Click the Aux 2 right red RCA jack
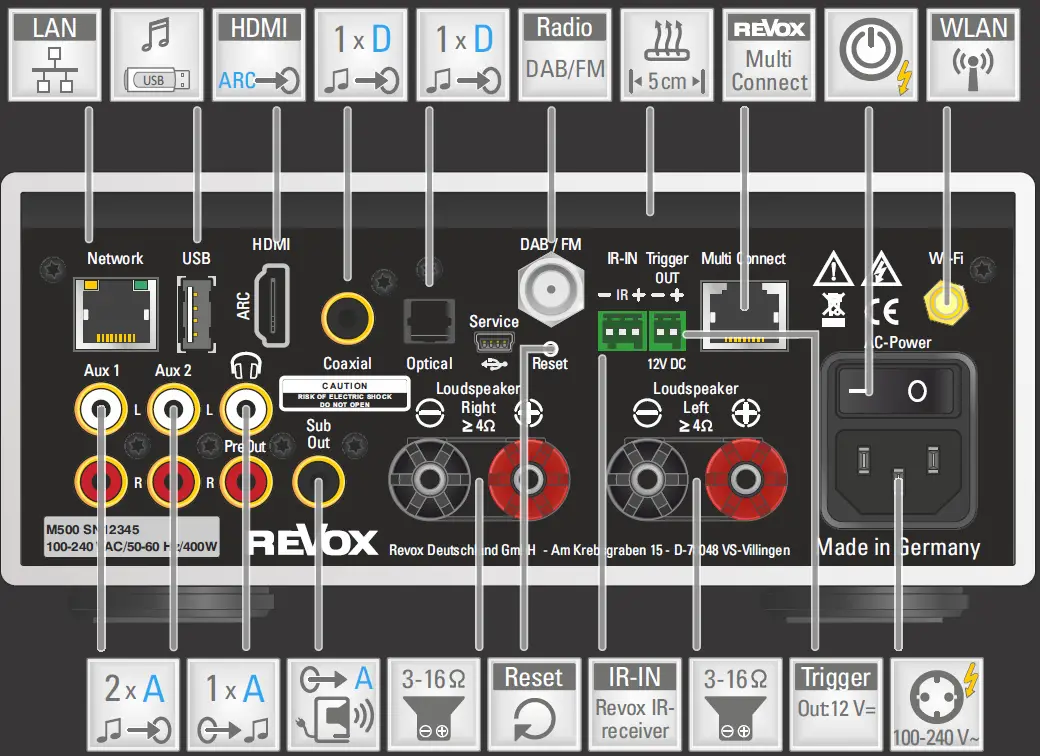Image resolution: width=1040 pixels, height=756 pixels. 173,481
